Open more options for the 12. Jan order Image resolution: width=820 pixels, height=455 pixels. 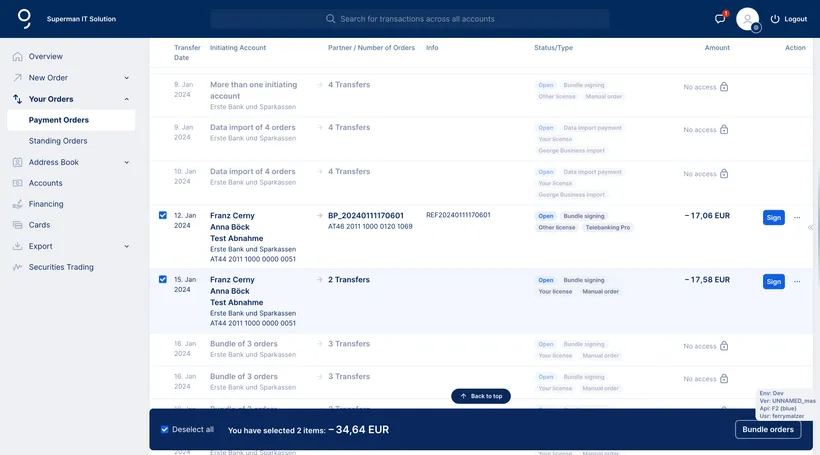[797, 218]
